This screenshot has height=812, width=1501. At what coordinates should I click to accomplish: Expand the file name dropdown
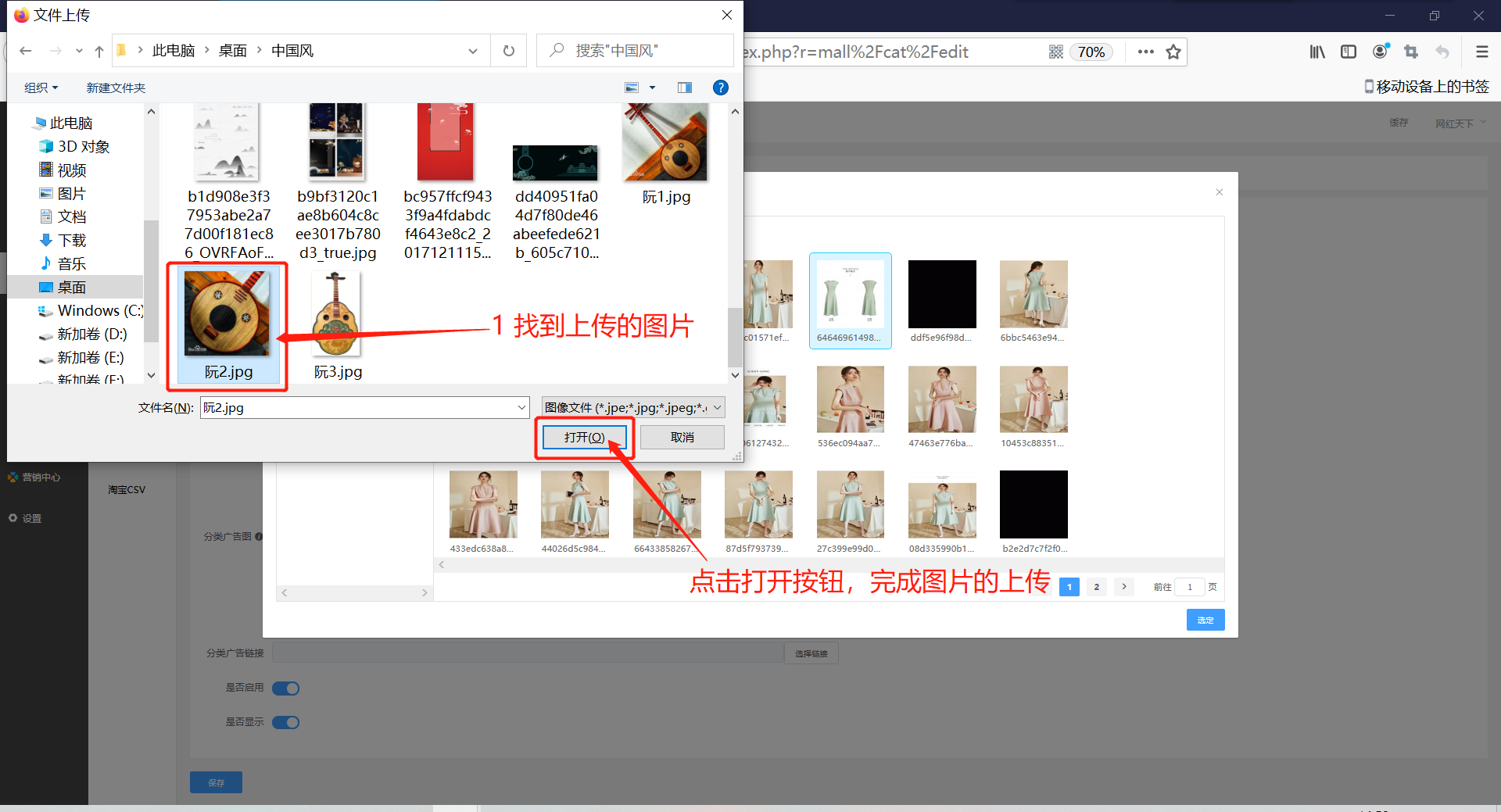(x=521, y=407)
